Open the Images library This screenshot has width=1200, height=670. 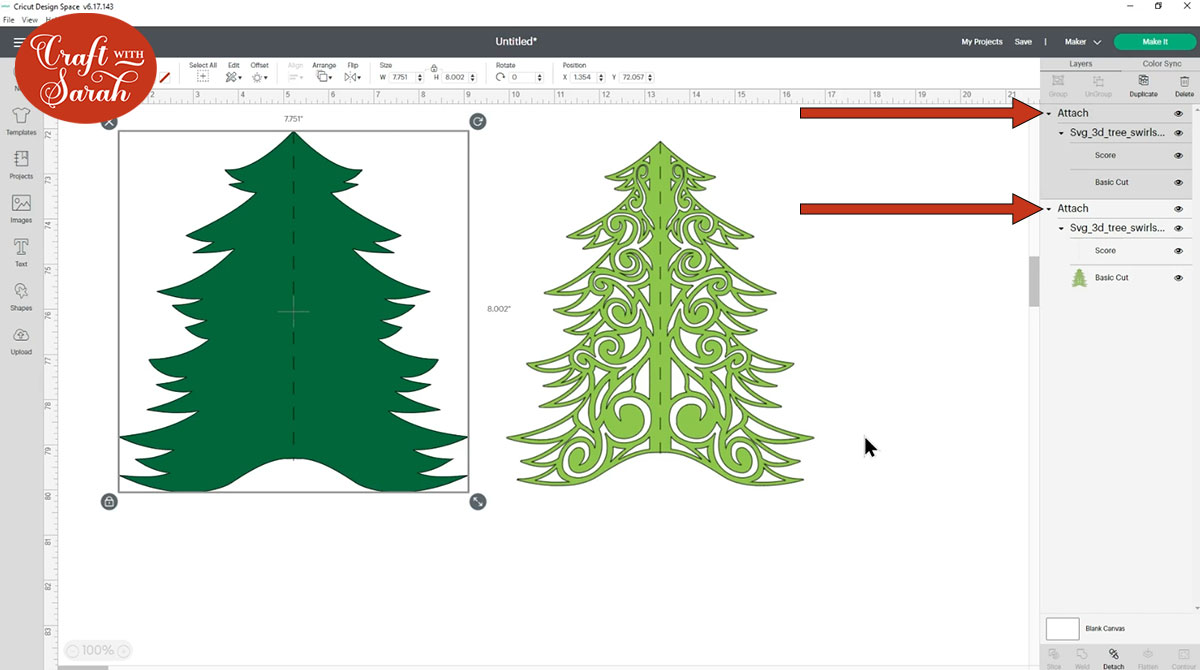click(x=21, y=208)
